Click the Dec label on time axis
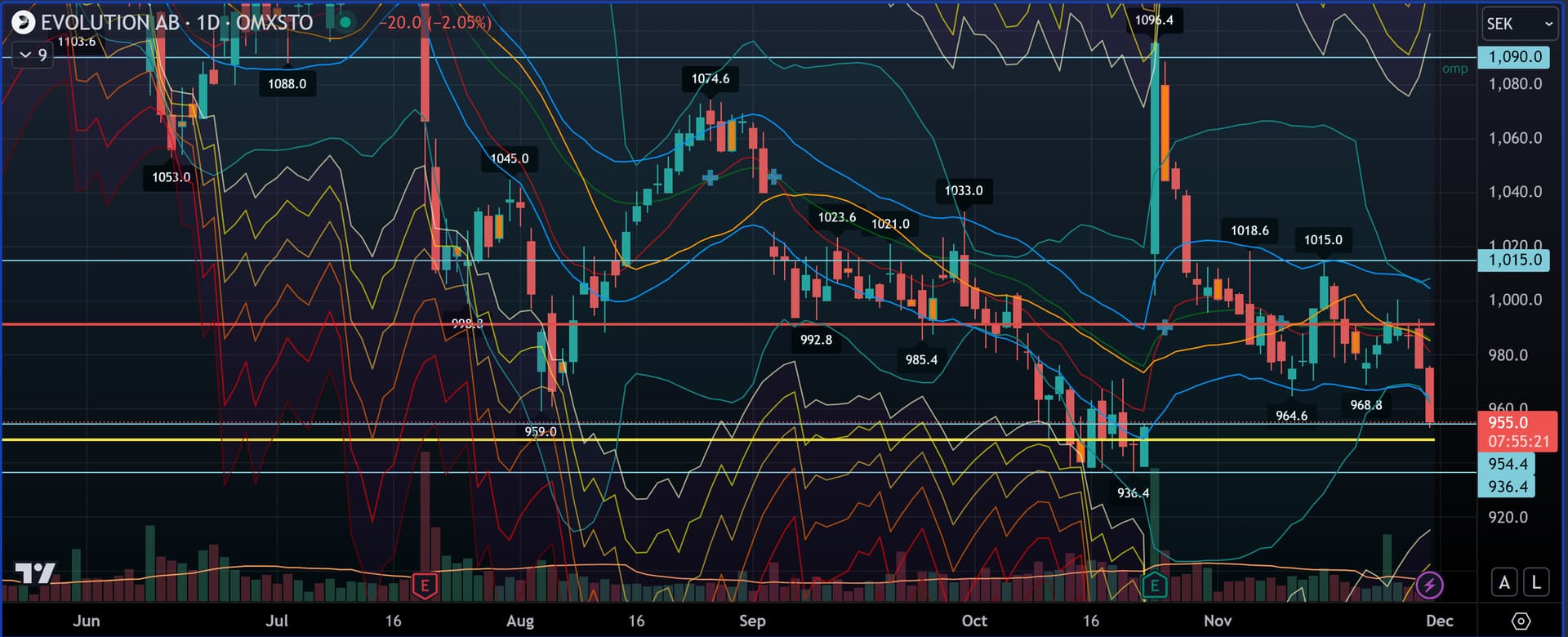Image resolution: width=1568 pixels, height=637 pixels. coord(1440,621)
